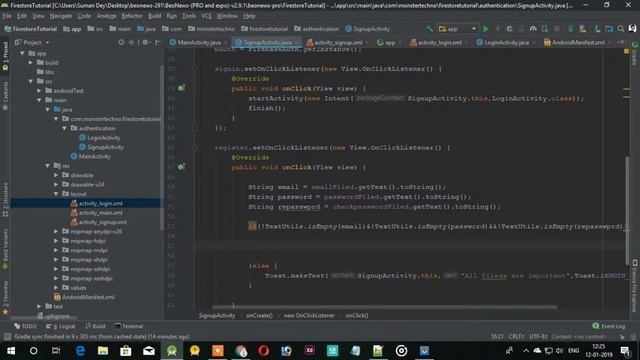Open the Build tool window
The width and height of the screenshot is (640, 360).
click(96, 326)
